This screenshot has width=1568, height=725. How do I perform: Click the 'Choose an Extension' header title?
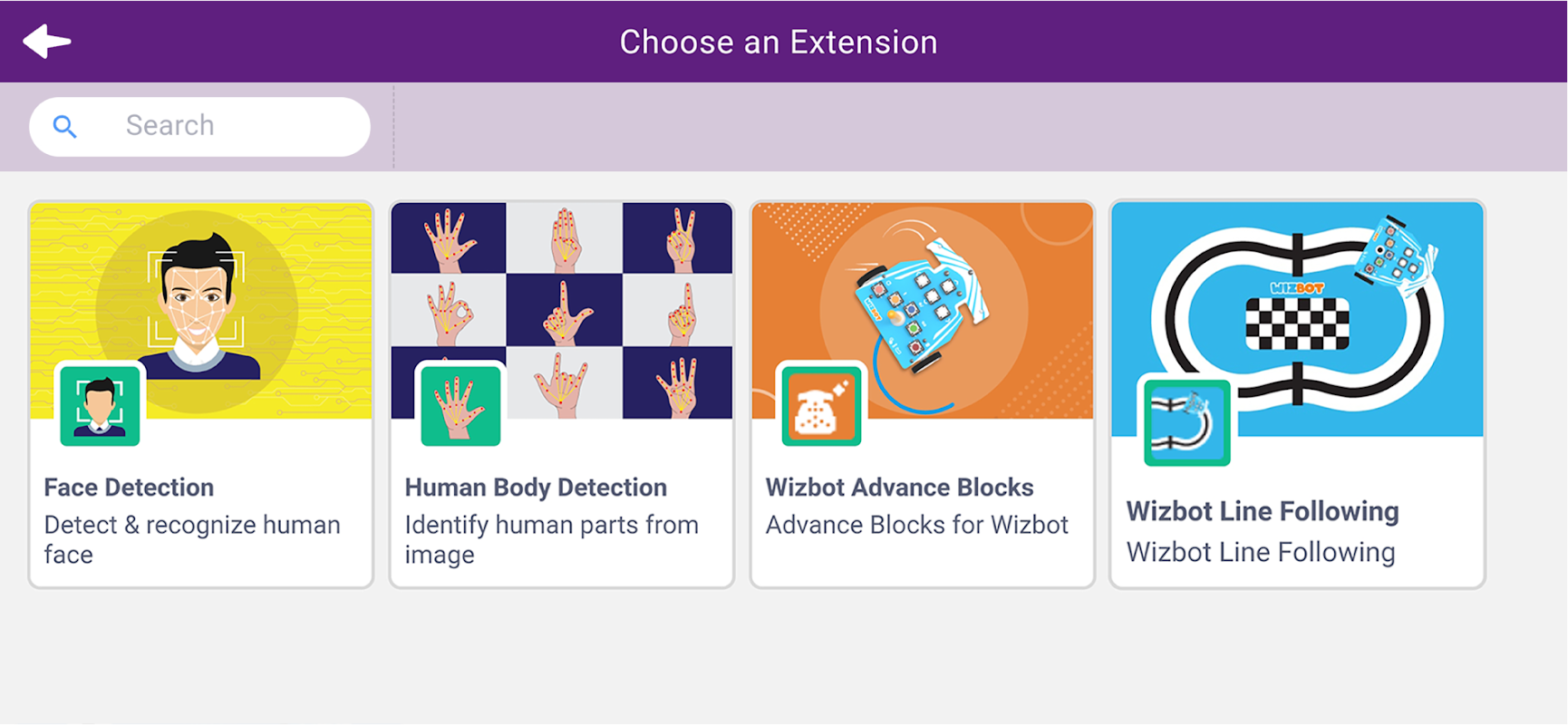pyautogui.click(x=779, y=42)
